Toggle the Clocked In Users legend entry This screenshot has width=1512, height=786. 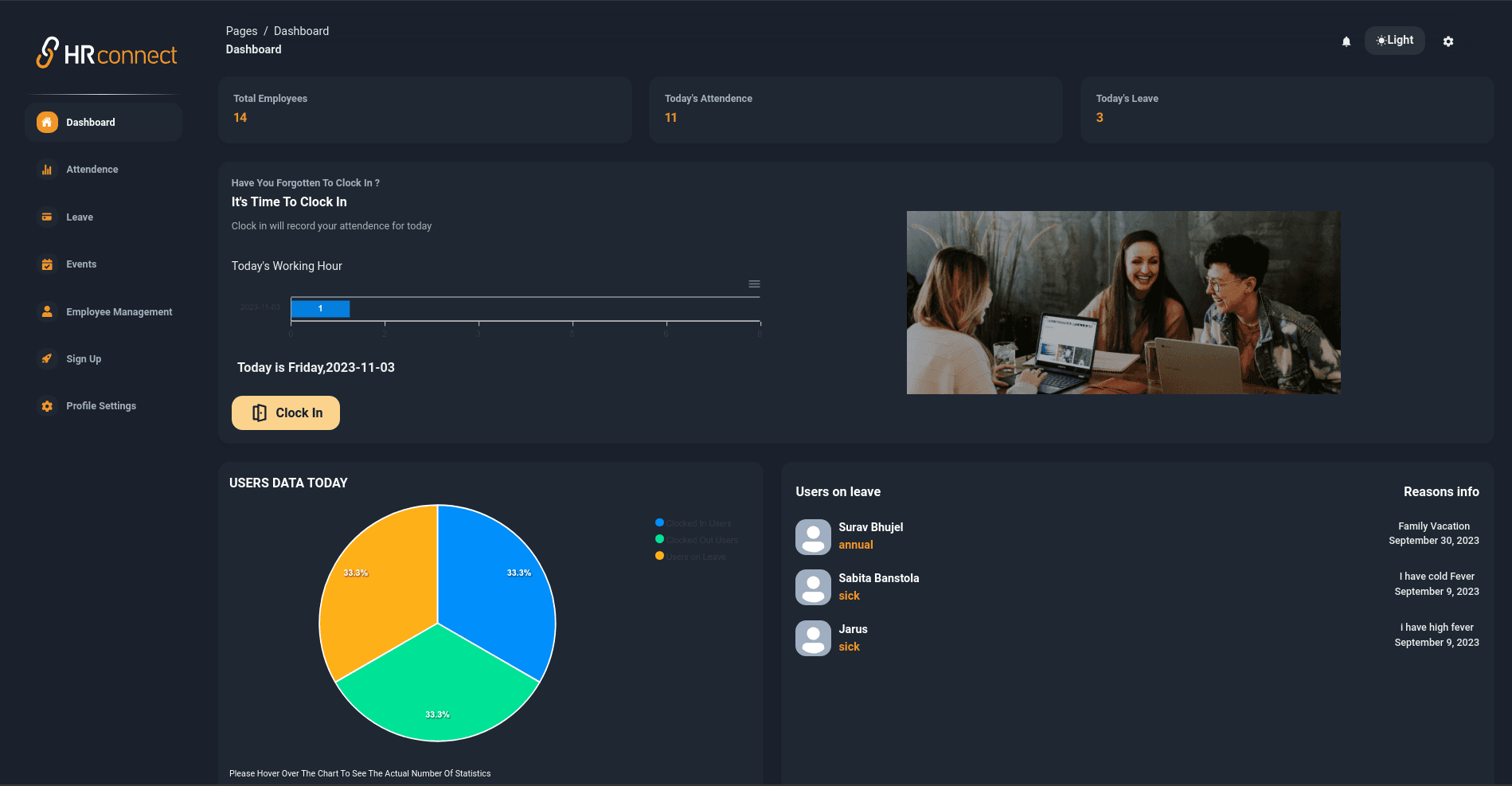coord(693,522)
